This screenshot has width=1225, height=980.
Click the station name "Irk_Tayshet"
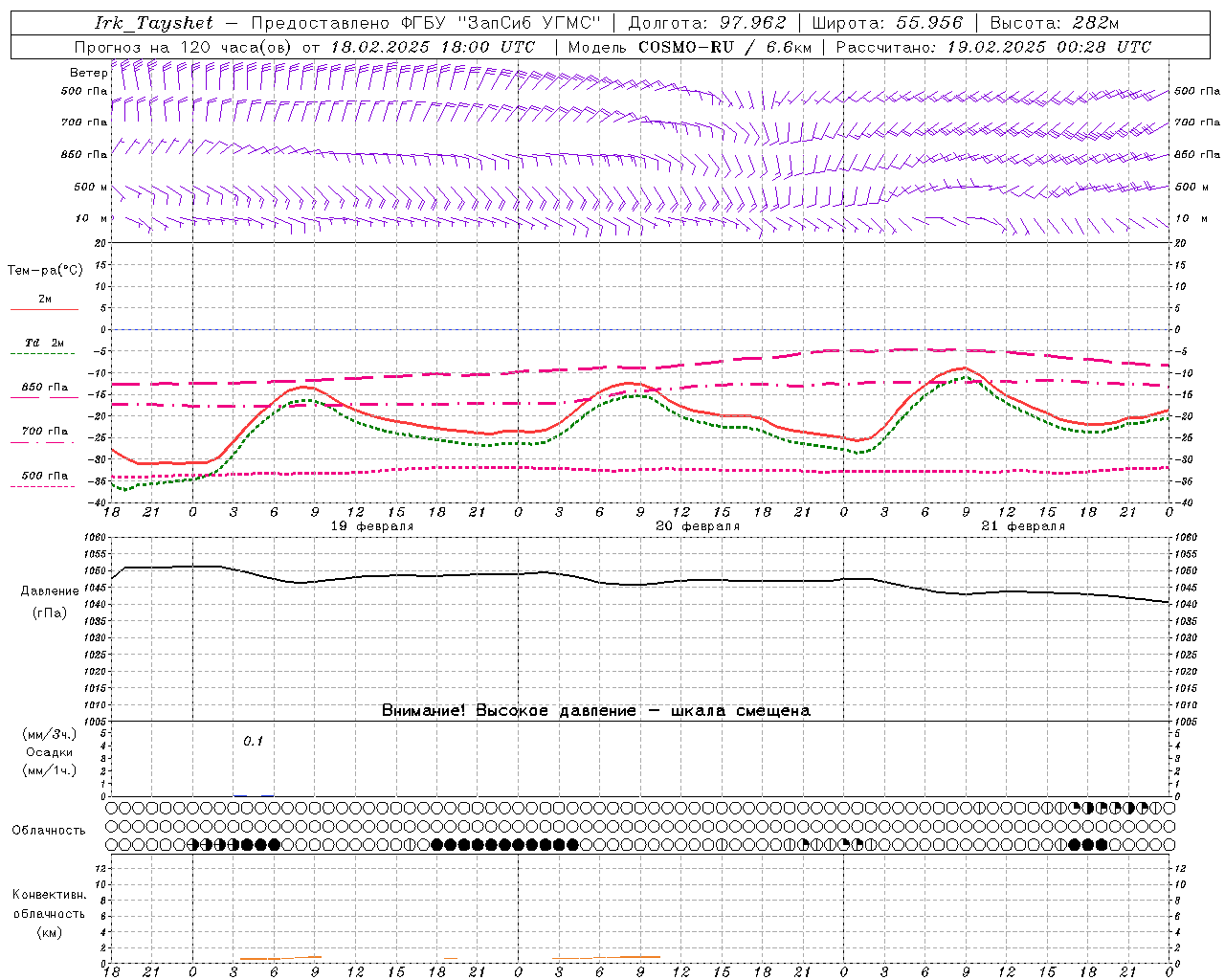click(x=154, y=23)
